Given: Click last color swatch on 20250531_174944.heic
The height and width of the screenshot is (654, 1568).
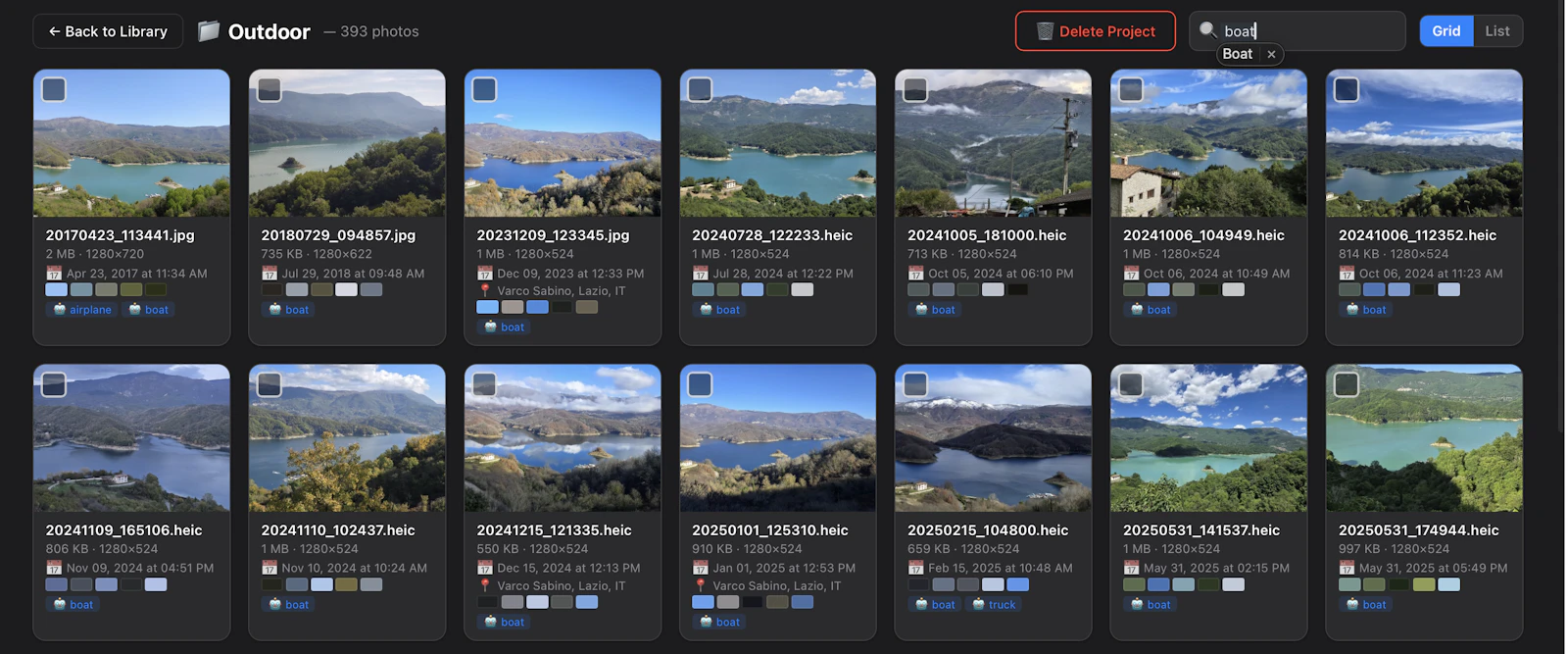Looking at the screenshot, I should pos(1448,585).
